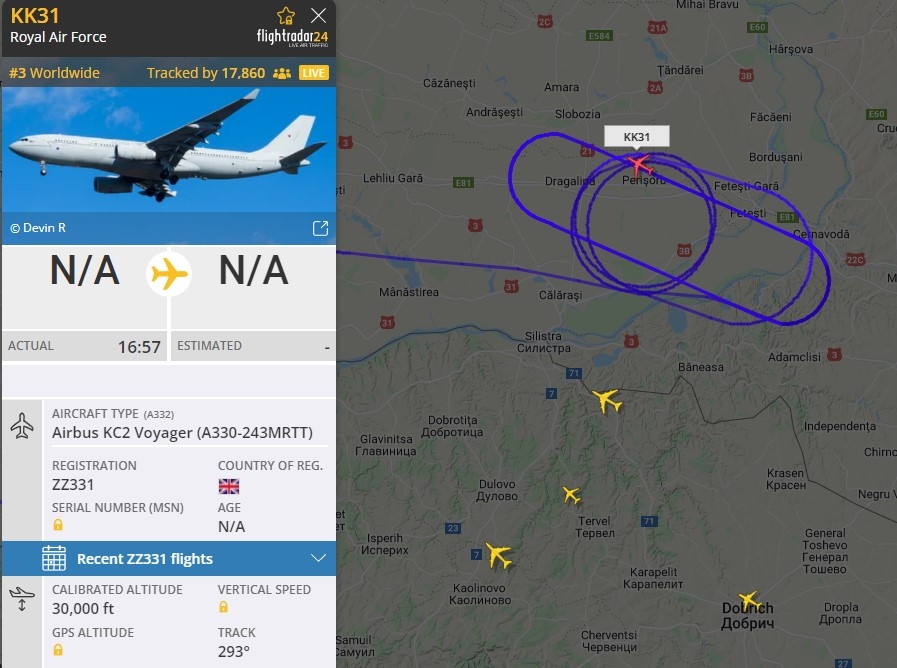Viewport: 897px width, 668px height.
Task: Click the yellow route airplane icon between N/A
Action: tap(169, 273)
